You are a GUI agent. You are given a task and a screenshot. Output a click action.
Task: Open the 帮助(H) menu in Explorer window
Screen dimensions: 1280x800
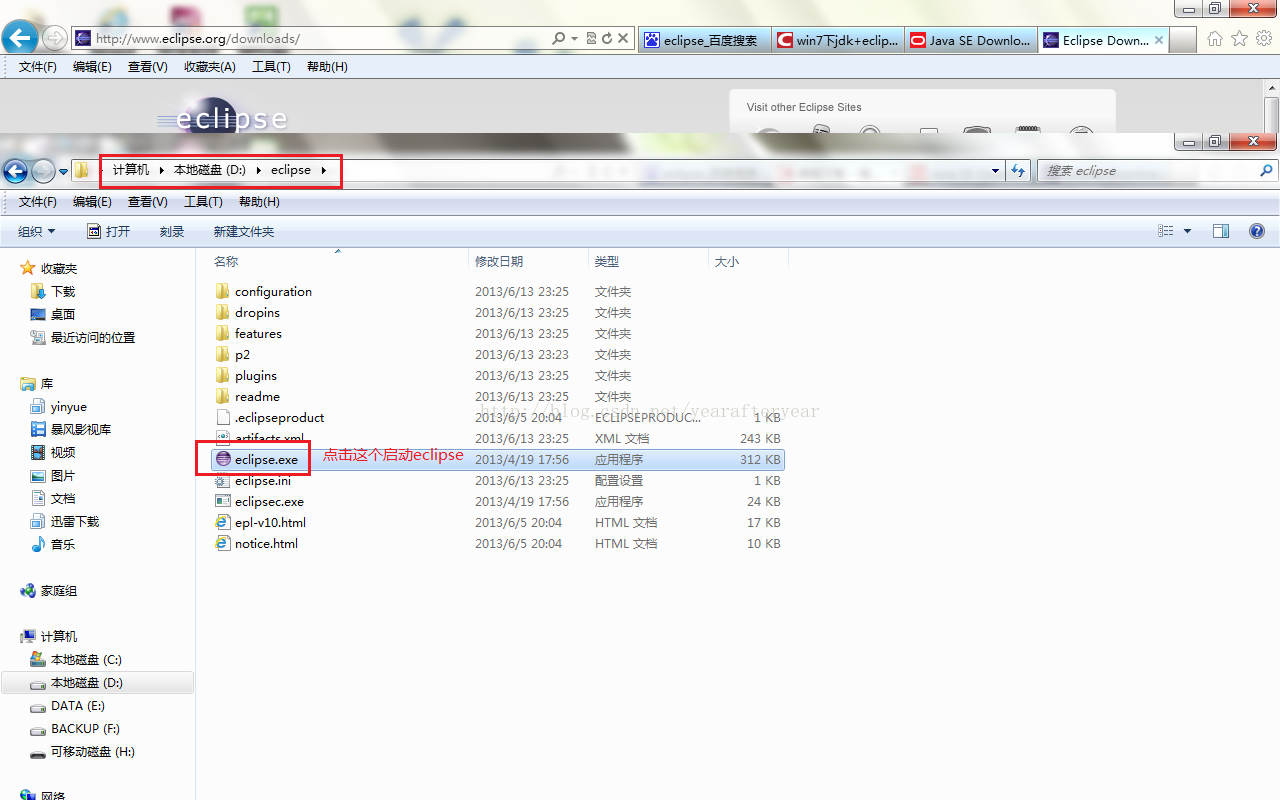(259, 202)
